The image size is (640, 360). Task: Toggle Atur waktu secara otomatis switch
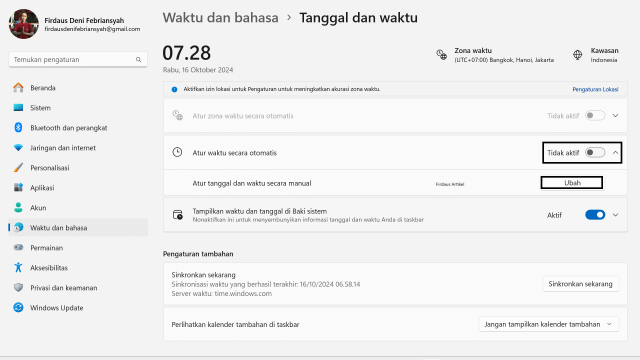(595, 153)
